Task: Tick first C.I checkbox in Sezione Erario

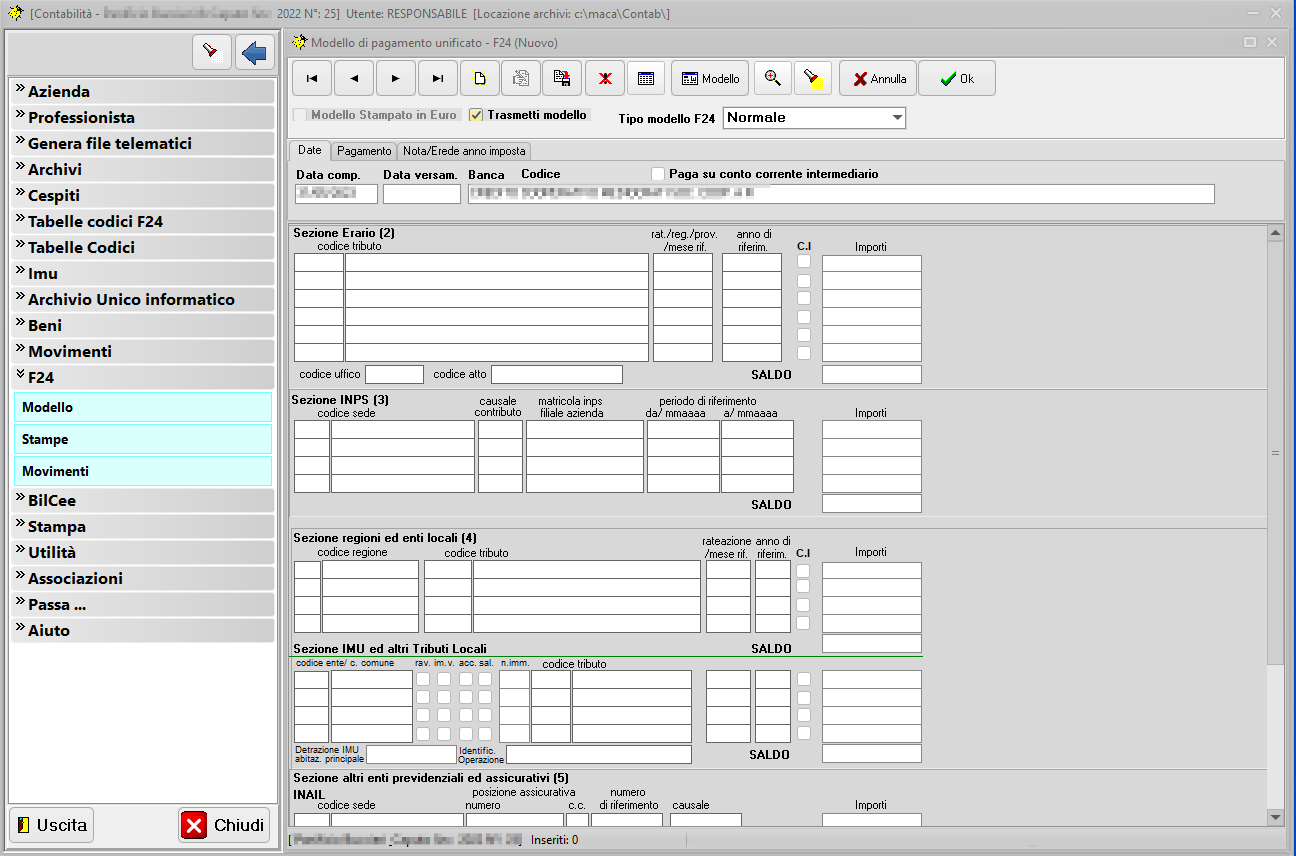Action: [x=804, y=262]
